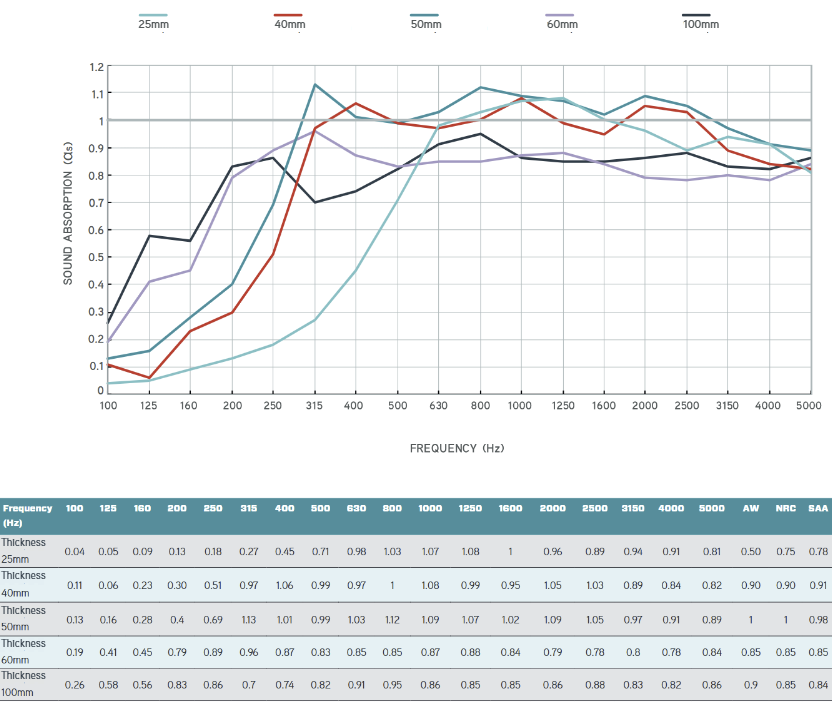The width and height of the screenshot is (832, 727).
Task: Select the Frequency (Hz) table header cell
Action: coord(27,515)
